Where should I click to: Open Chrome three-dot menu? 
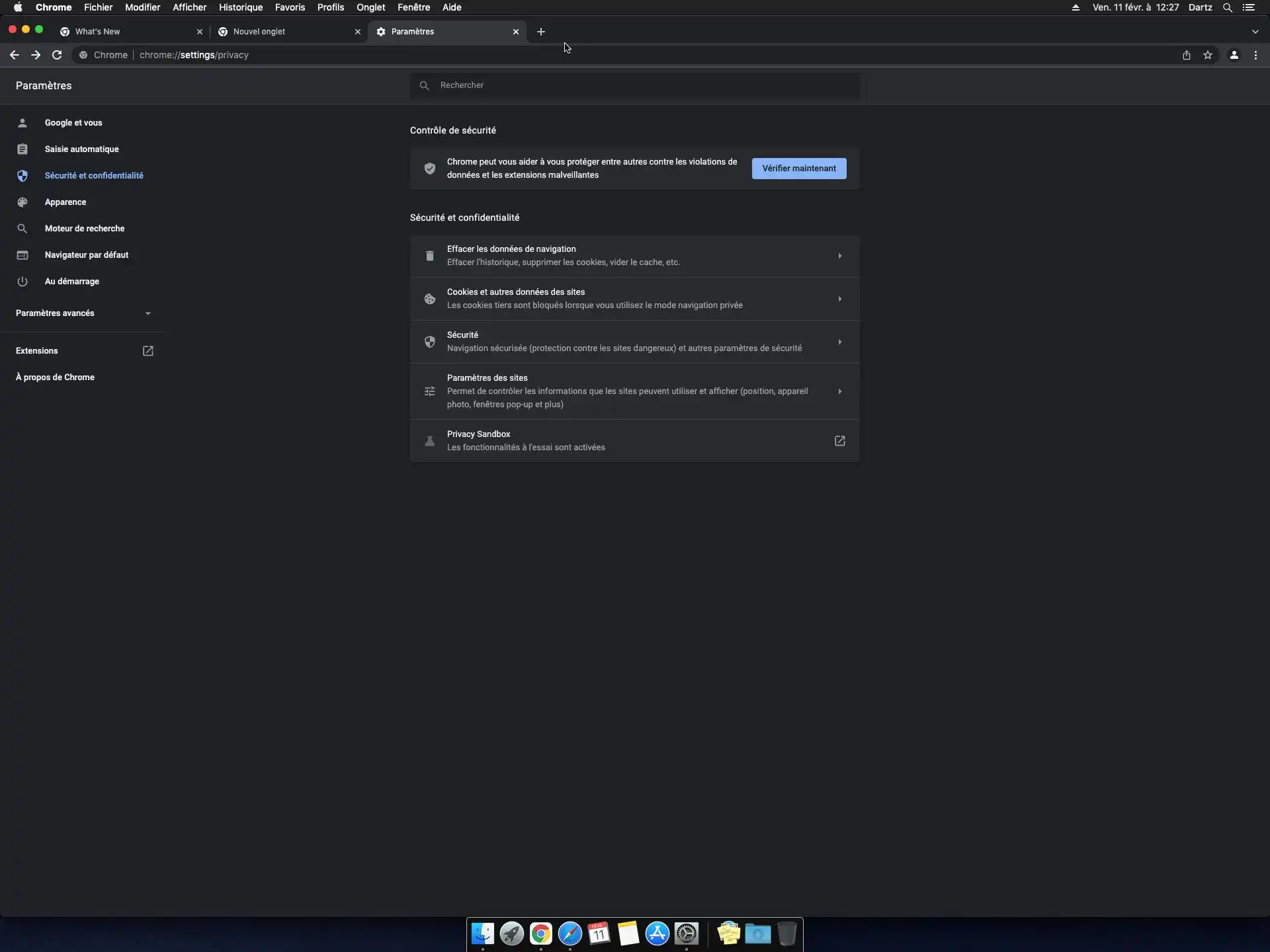click(1255, 55)
